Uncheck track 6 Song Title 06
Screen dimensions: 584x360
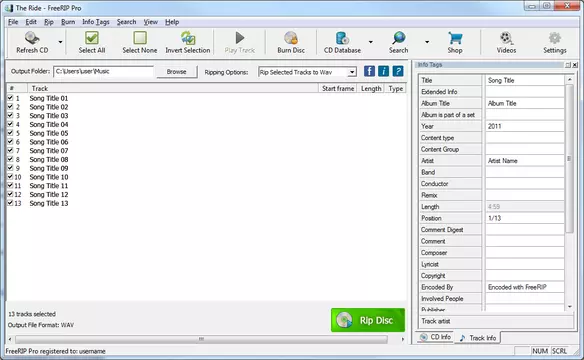click(10, 141)
